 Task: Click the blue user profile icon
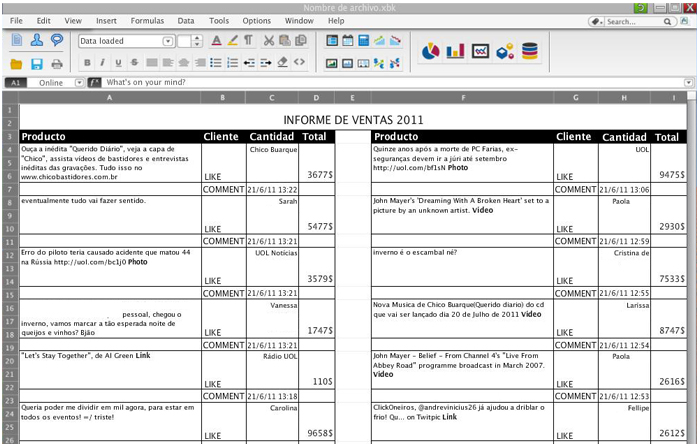(x=37, y=40)
